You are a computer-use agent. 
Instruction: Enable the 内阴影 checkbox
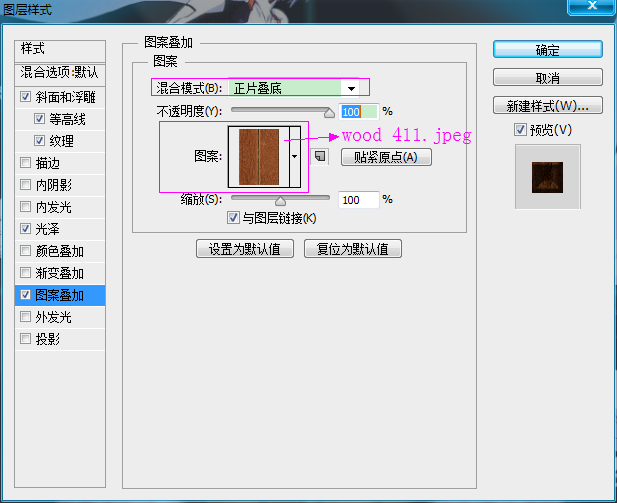pyautogui.click(x=26, y=185)
